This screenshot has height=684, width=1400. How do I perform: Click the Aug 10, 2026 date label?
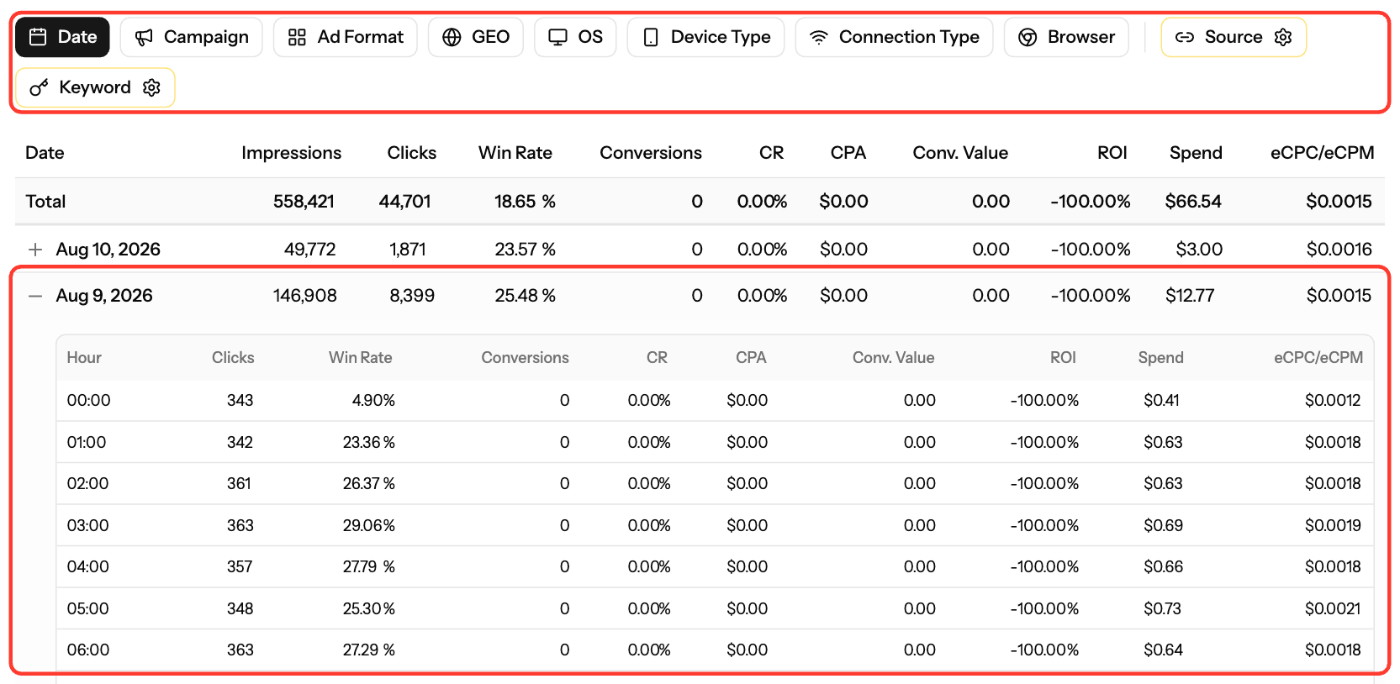coord(108,249)
